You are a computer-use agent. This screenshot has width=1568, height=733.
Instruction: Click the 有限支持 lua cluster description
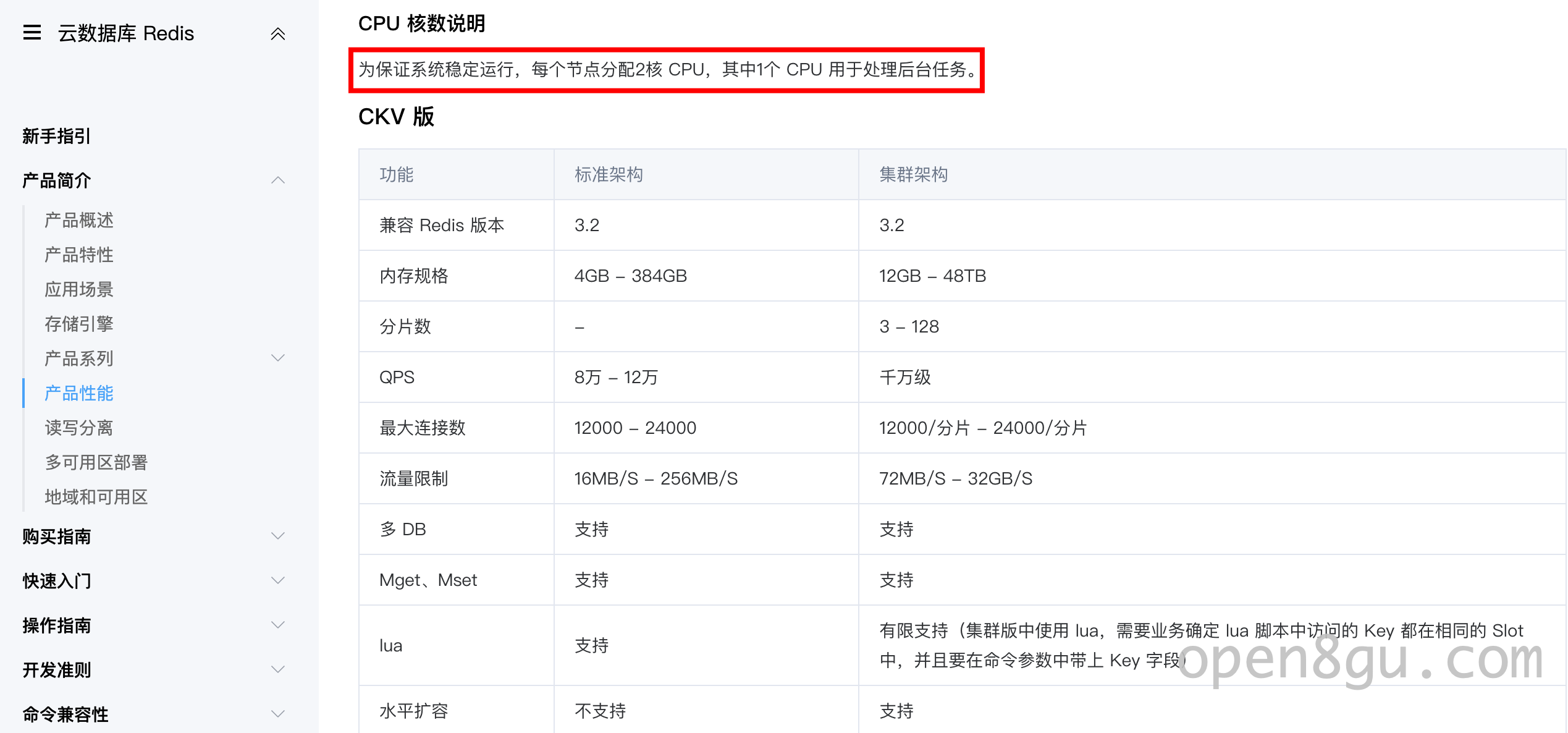(1202, 645)
